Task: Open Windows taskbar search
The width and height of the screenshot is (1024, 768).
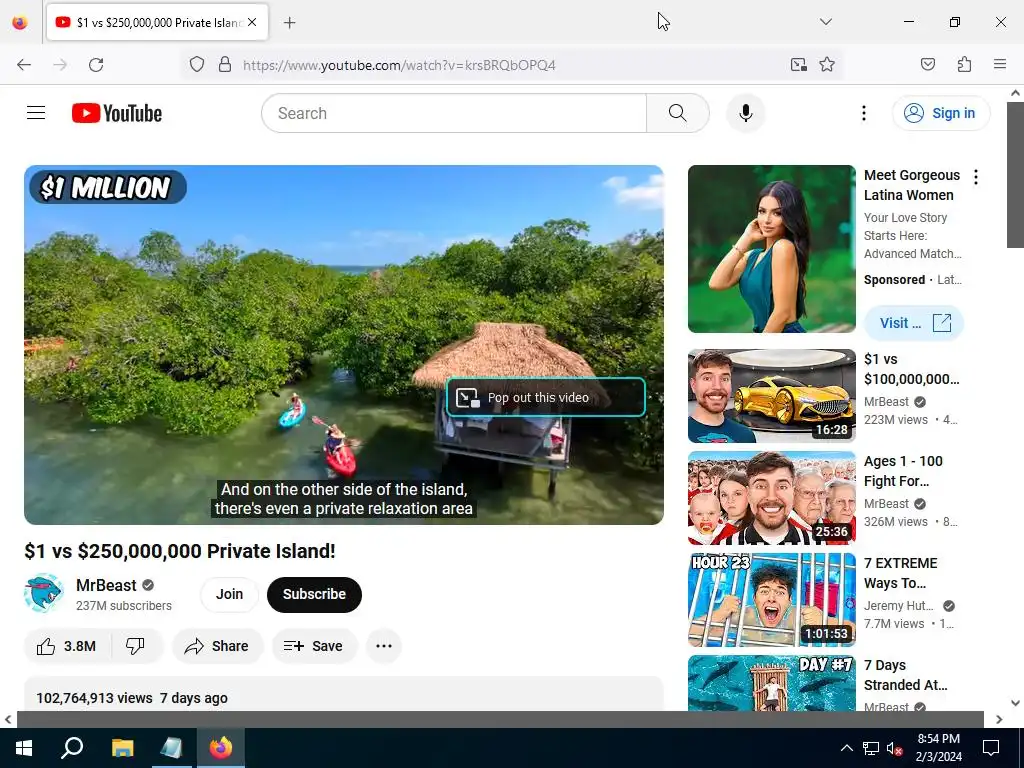Action: (72, 748)
